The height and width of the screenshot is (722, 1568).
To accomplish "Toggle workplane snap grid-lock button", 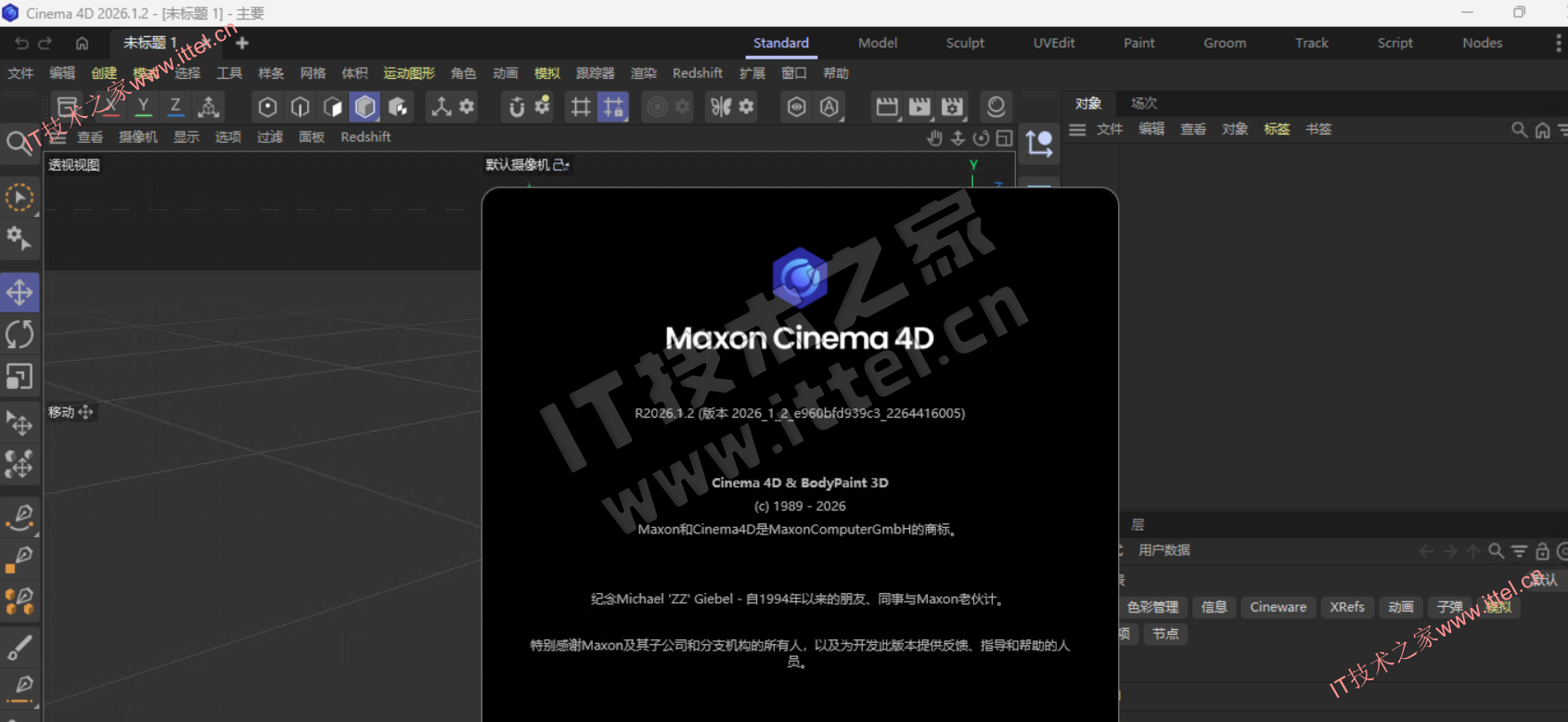I will point(613,108).
